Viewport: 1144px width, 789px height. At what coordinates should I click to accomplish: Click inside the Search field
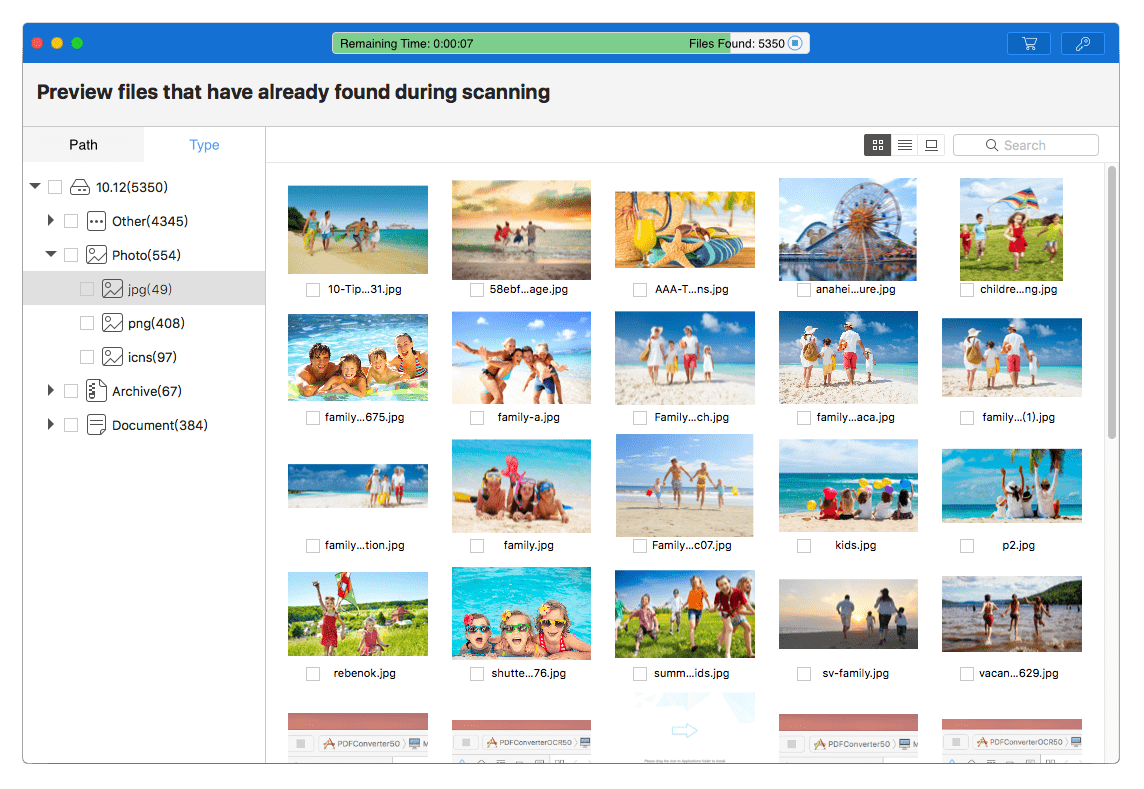point(1026,145)
